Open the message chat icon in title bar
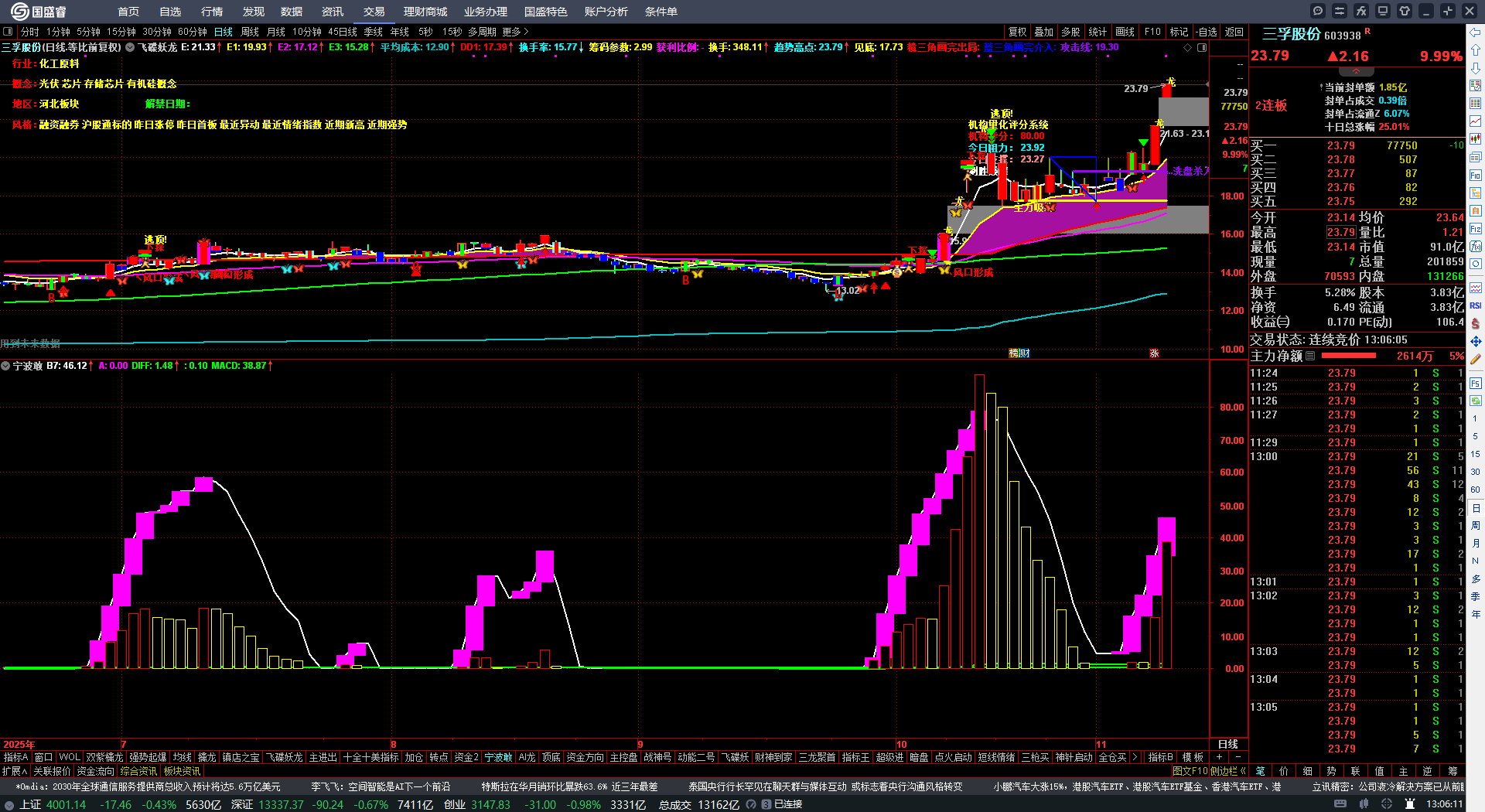The image size is (1485, 812). pyautogui.click(x=1318, y=11)
